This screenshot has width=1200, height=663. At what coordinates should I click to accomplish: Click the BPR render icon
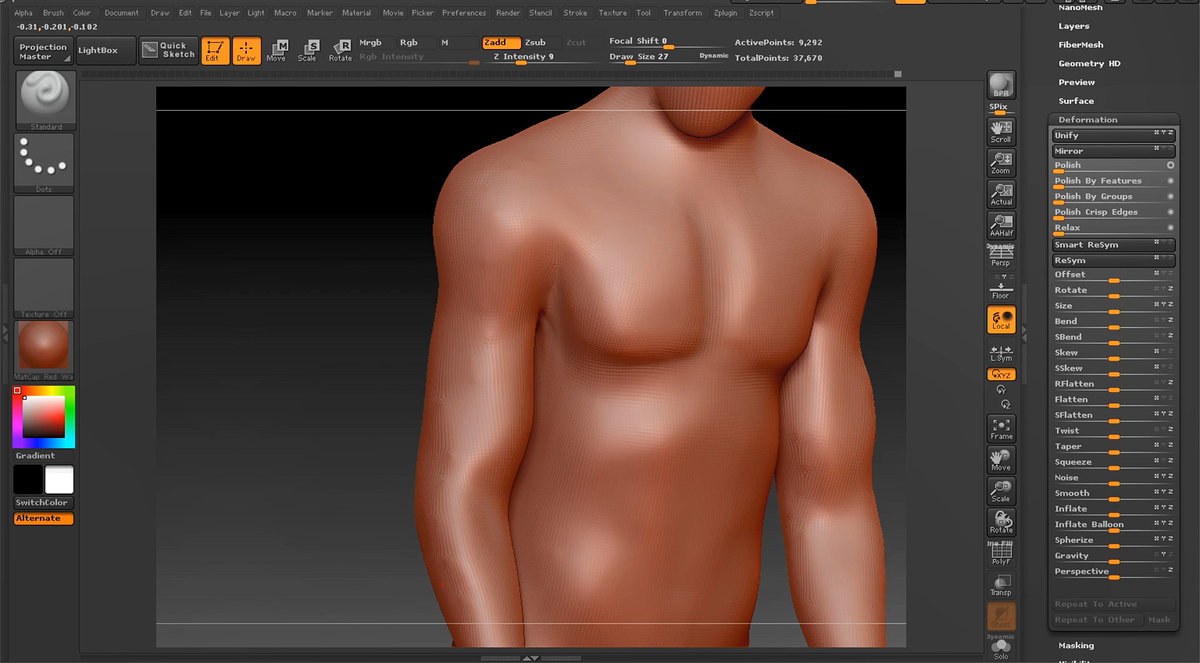(1001, 85)
